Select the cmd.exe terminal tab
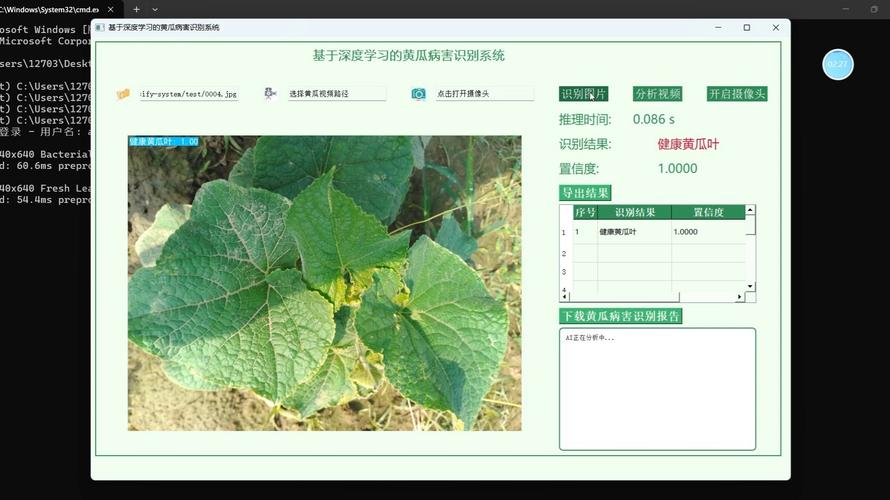The image size is (890, 500). click(51, 10)
